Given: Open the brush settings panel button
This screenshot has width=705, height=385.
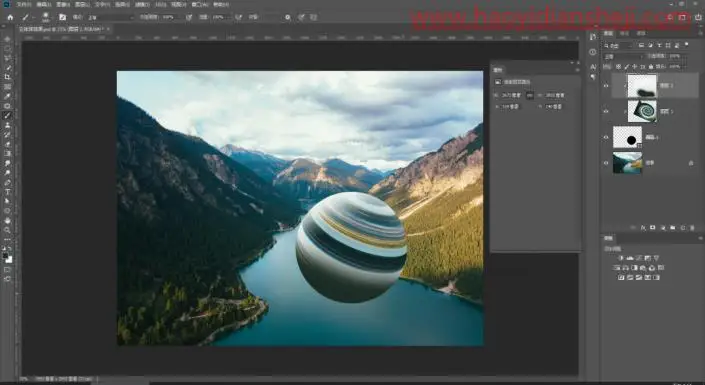Looking at the screenshot, I should (x=62, y=17).
